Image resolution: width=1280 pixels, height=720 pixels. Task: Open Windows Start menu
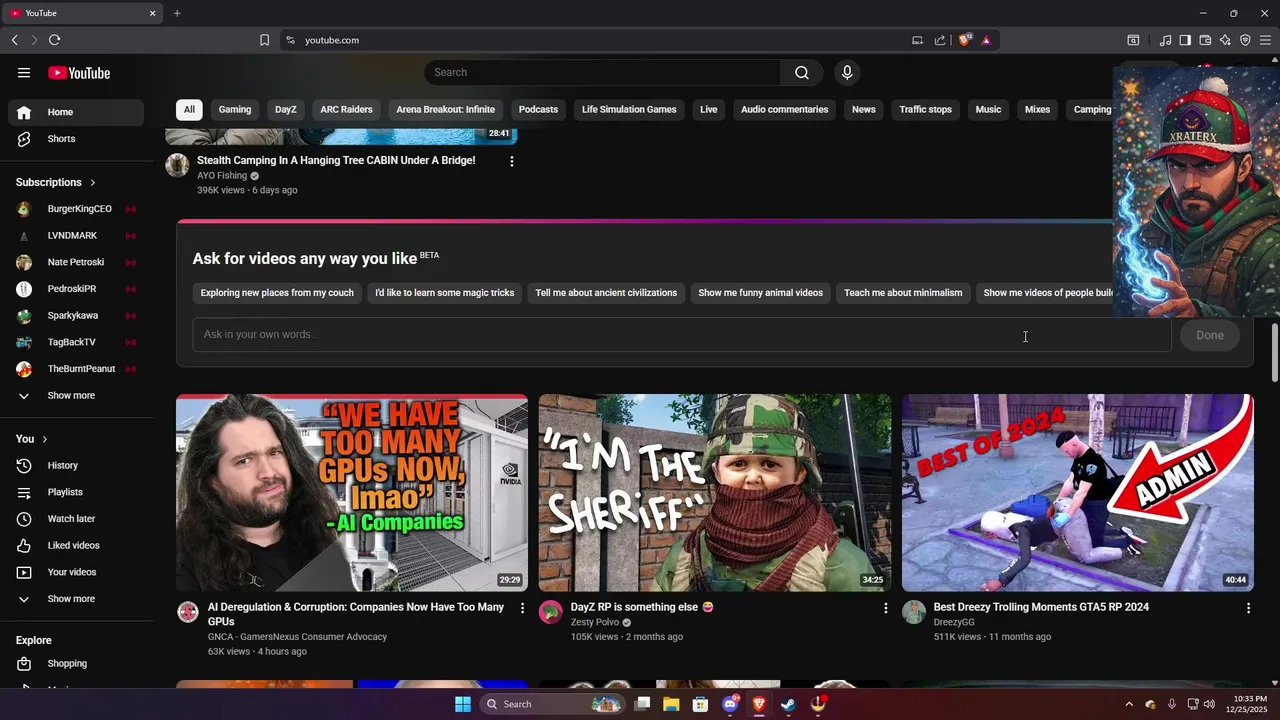tap(463, 704)
